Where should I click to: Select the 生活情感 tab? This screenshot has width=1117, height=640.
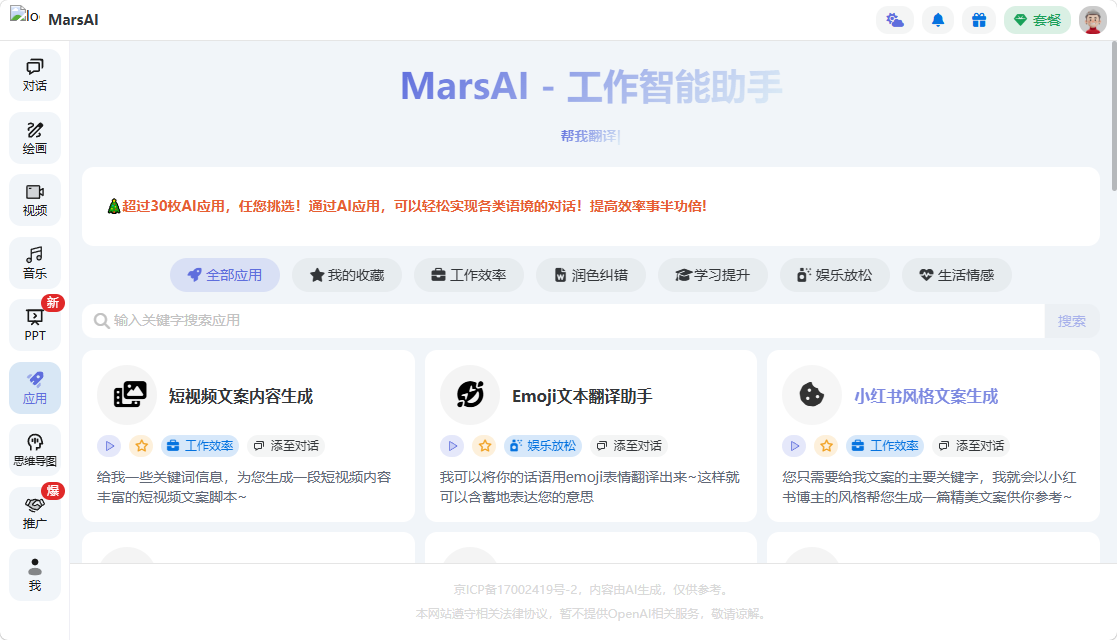(x=957, y=275)
